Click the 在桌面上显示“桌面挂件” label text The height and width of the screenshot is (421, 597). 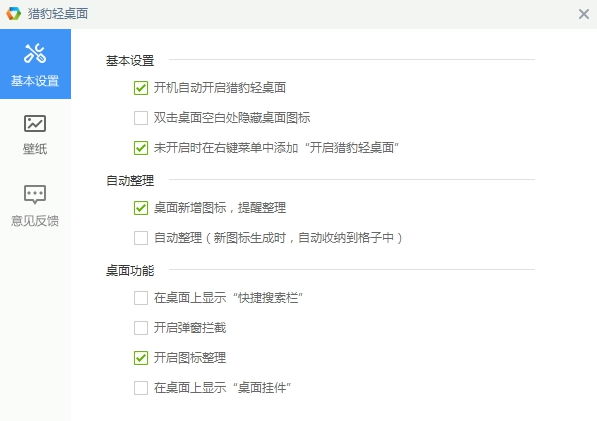tap(222, 388)
